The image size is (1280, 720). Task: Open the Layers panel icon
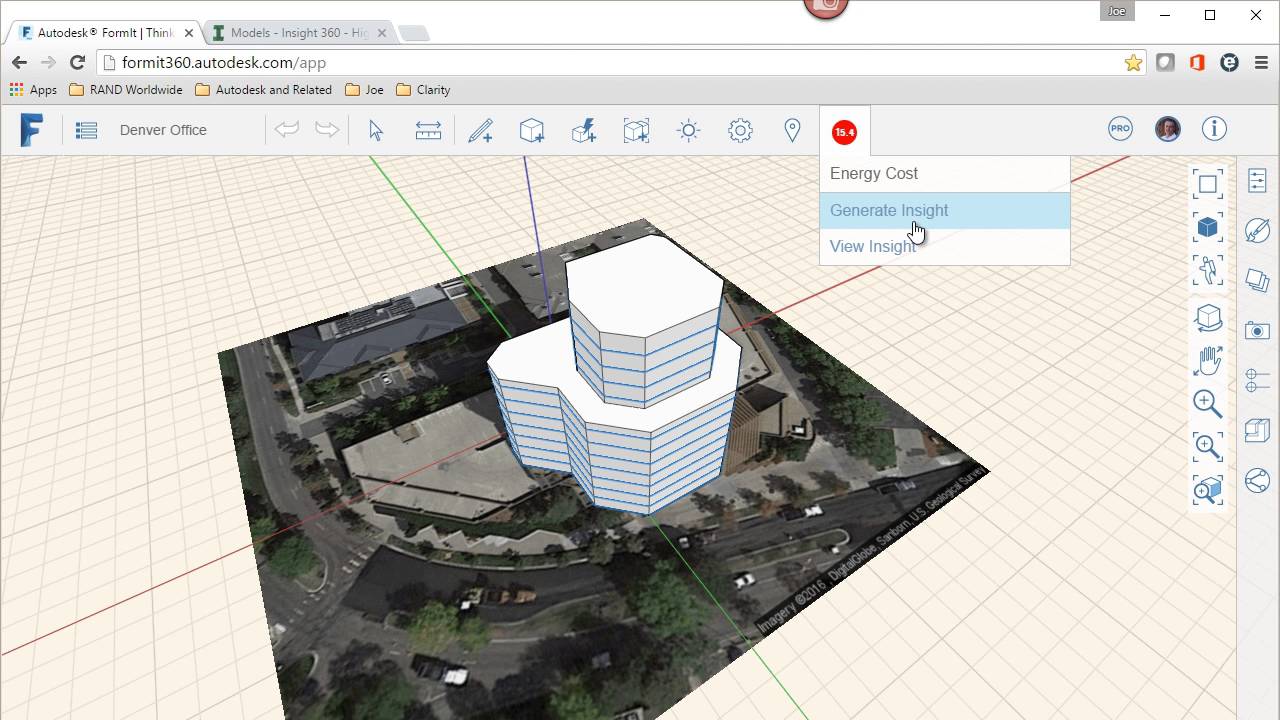(1257, 281)
